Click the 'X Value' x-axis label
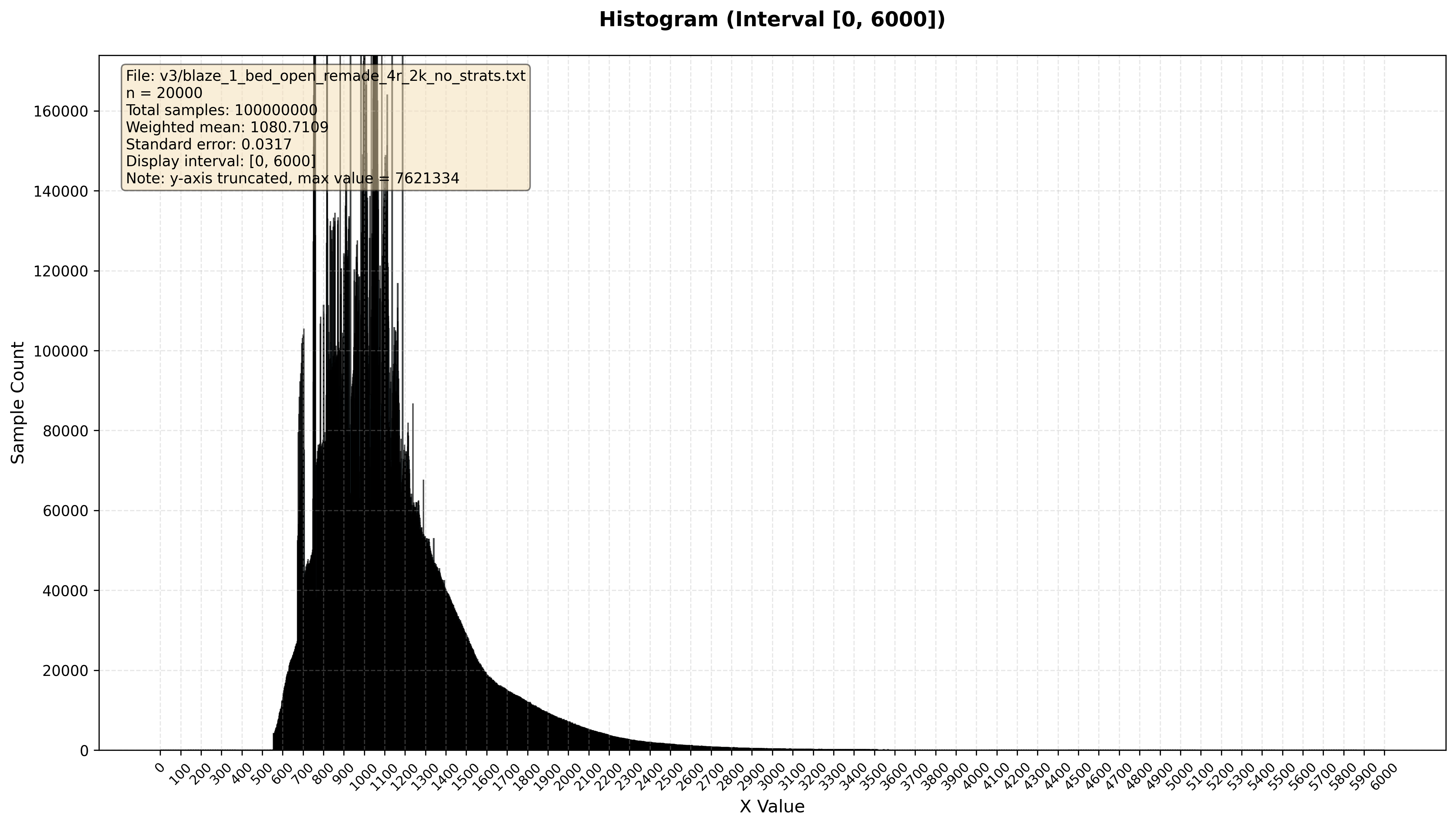Image resolution: width=1456 pixels, height=826 pixels. tap(772, 807)
